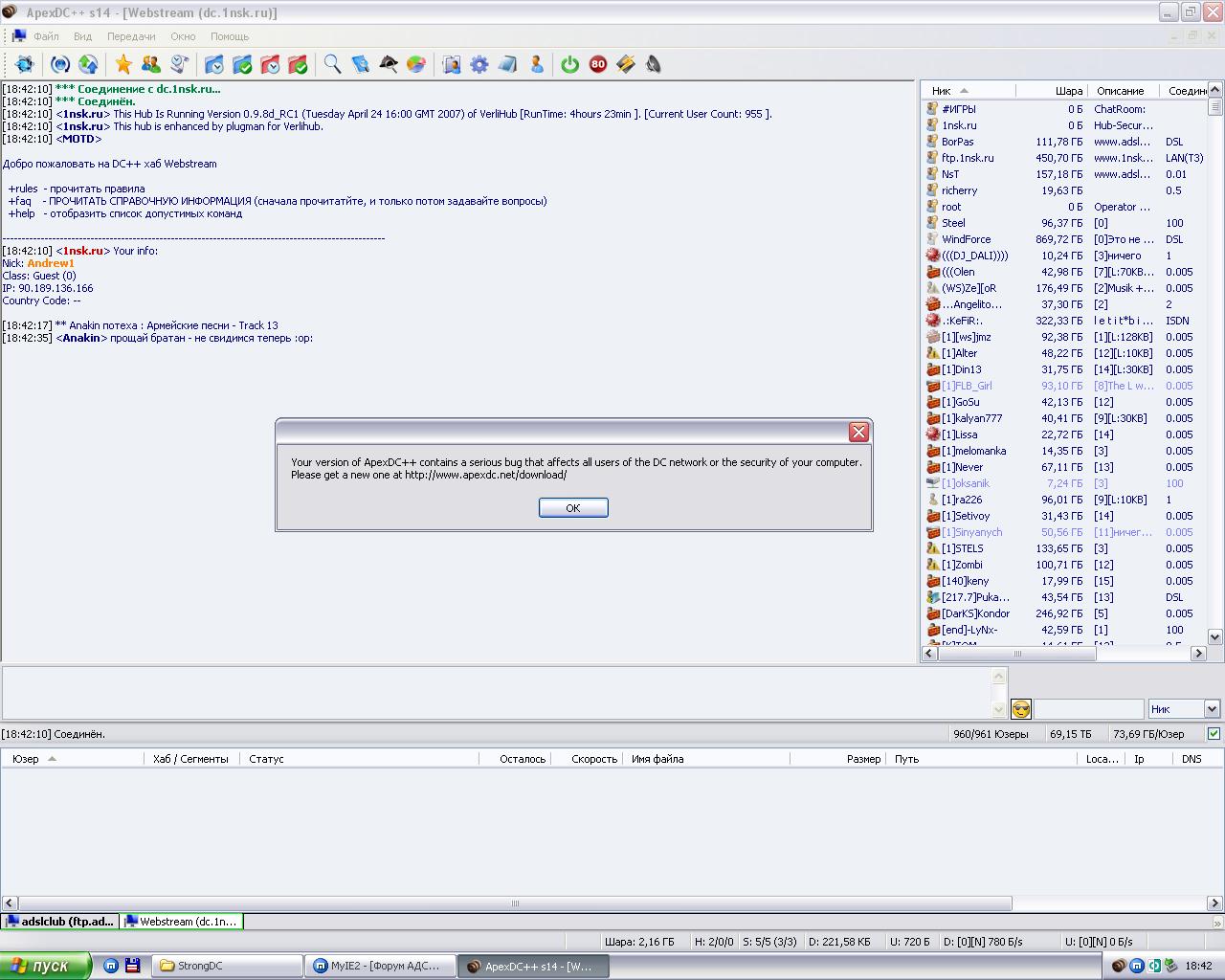
Task: Click the Follow last redirect globe icon
Action: pos(88,64)
